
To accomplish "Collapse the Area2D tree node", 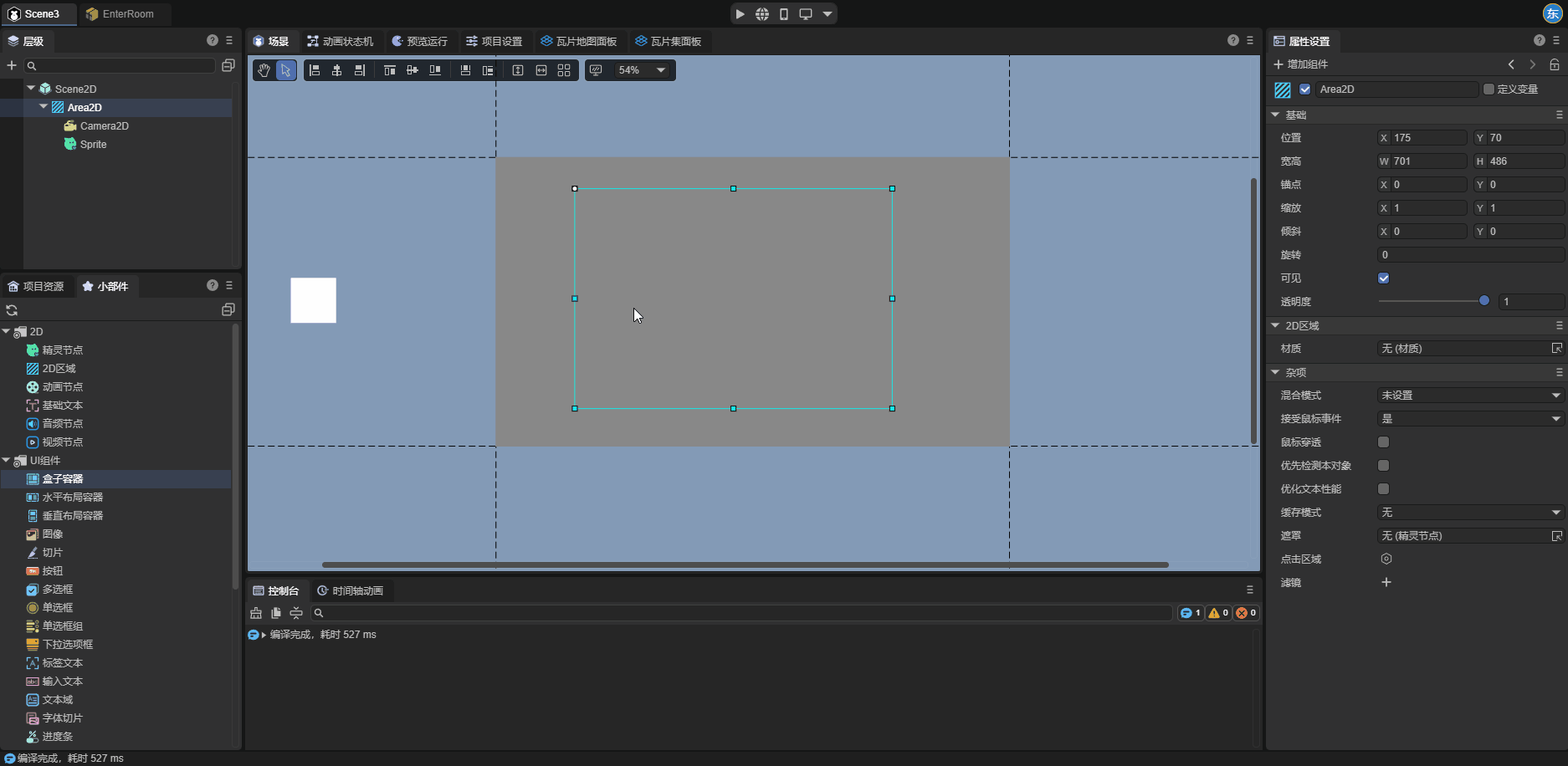I will pos(44,107).
